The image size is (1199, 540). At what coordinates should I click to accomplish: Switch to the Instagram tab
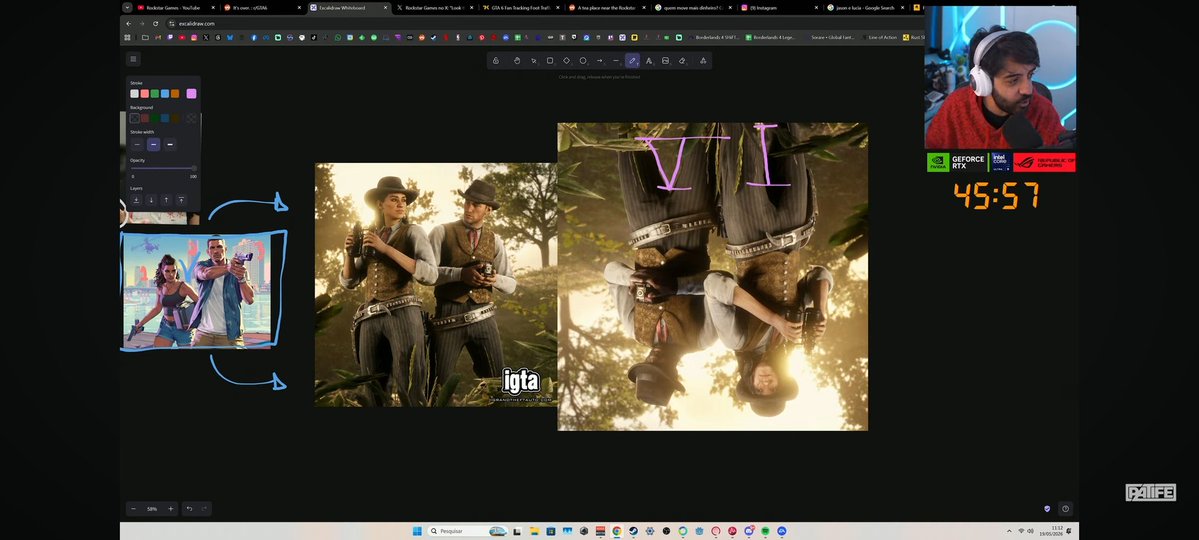[779, 8]
